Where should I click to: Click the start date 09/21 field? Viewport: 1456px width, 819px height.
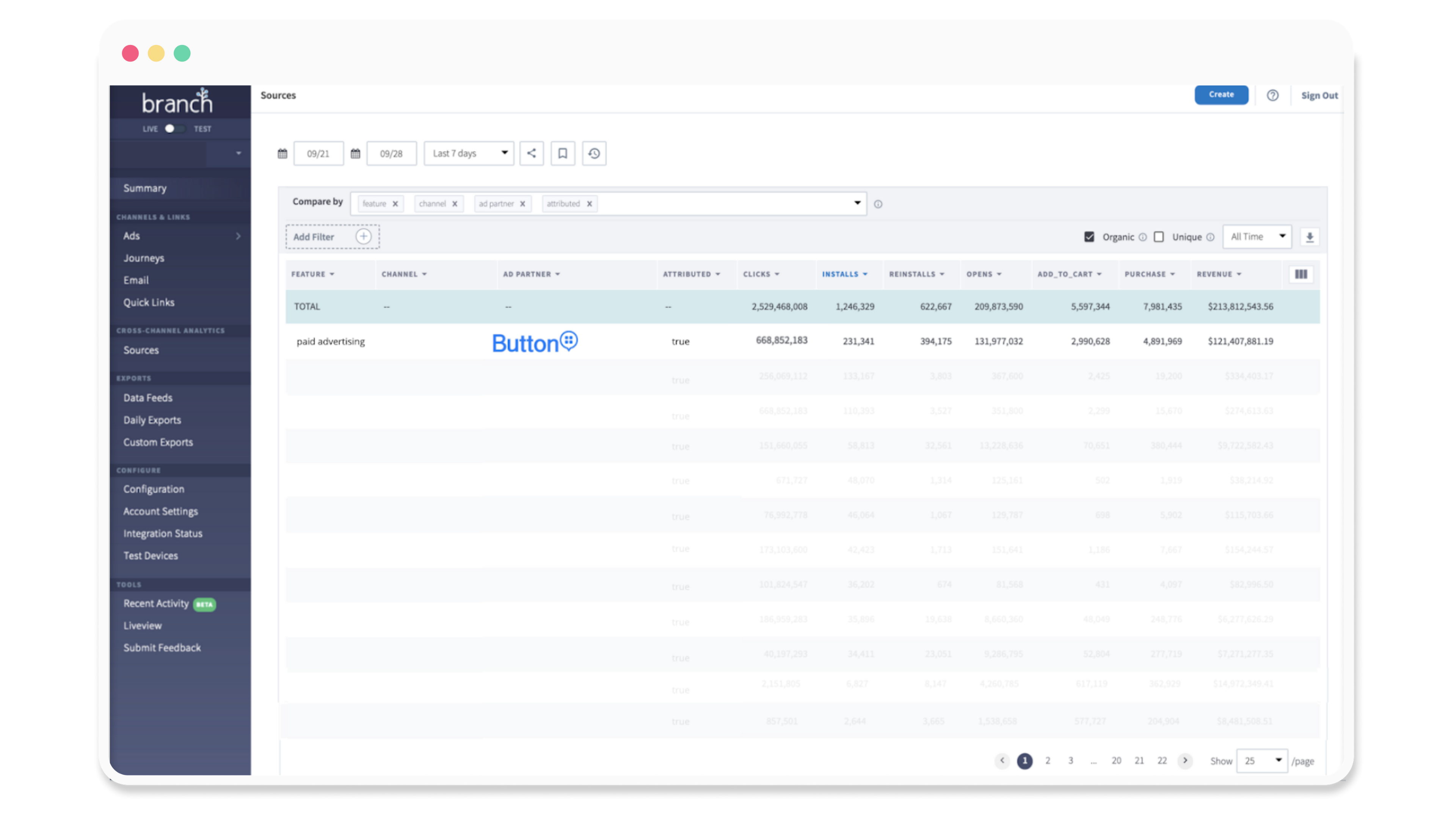point(318,153)
